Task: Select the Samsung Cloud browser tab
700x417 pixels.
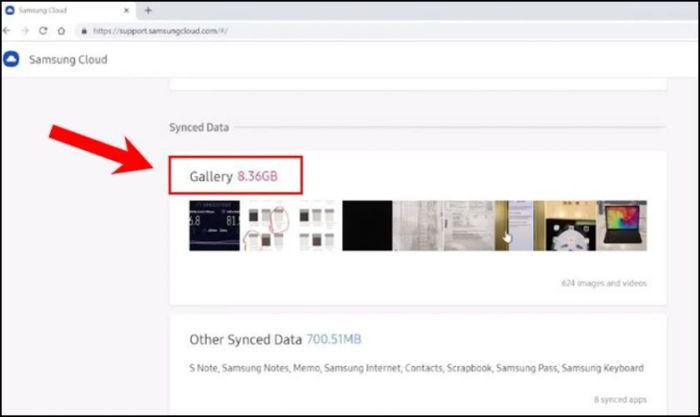Action: coord(68,10)
